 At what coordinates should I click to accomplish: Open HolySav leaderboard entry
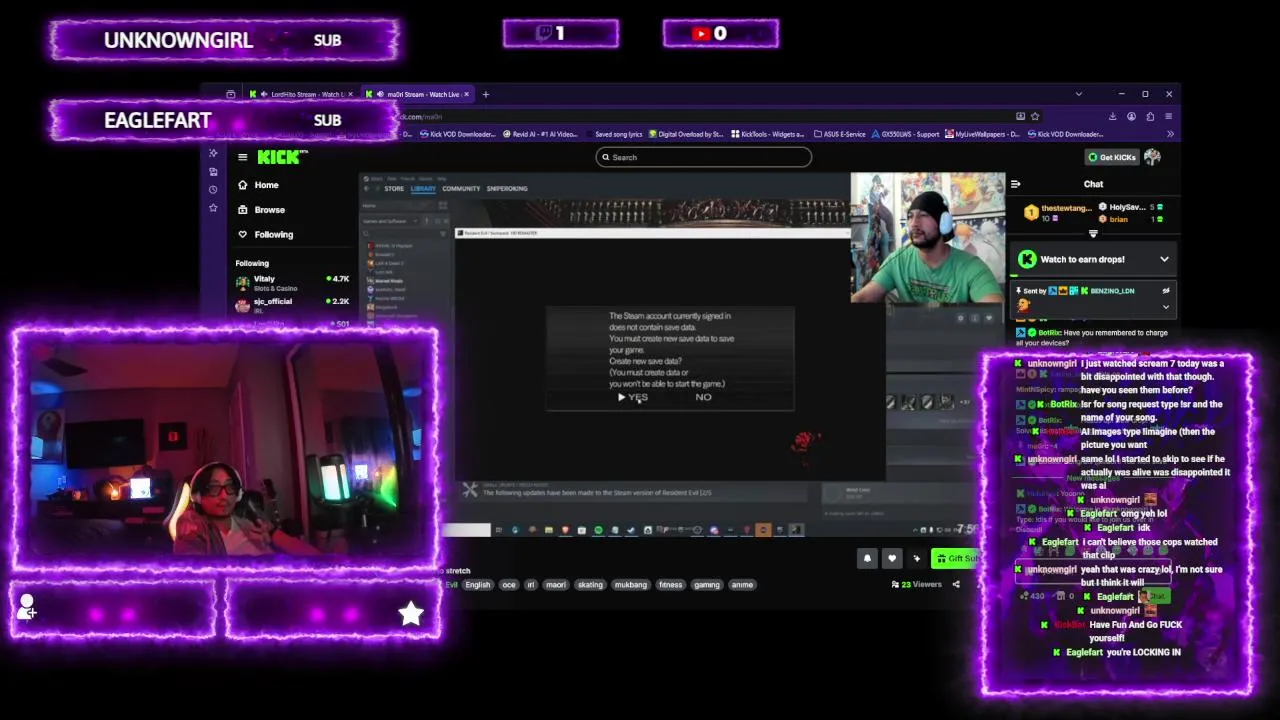click(1130, 207)
